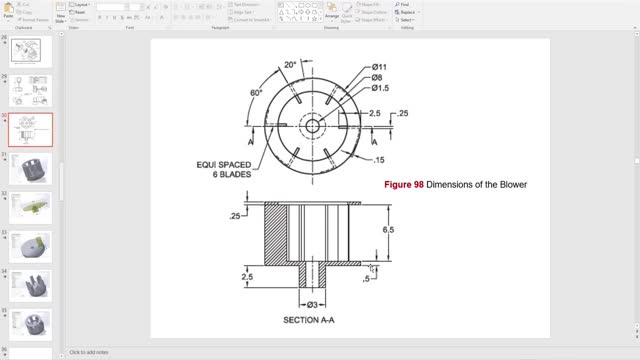Select the triangle shape in the shapes gallery
This screenshot has width=640, height=360.
click(x=281, y=12)
